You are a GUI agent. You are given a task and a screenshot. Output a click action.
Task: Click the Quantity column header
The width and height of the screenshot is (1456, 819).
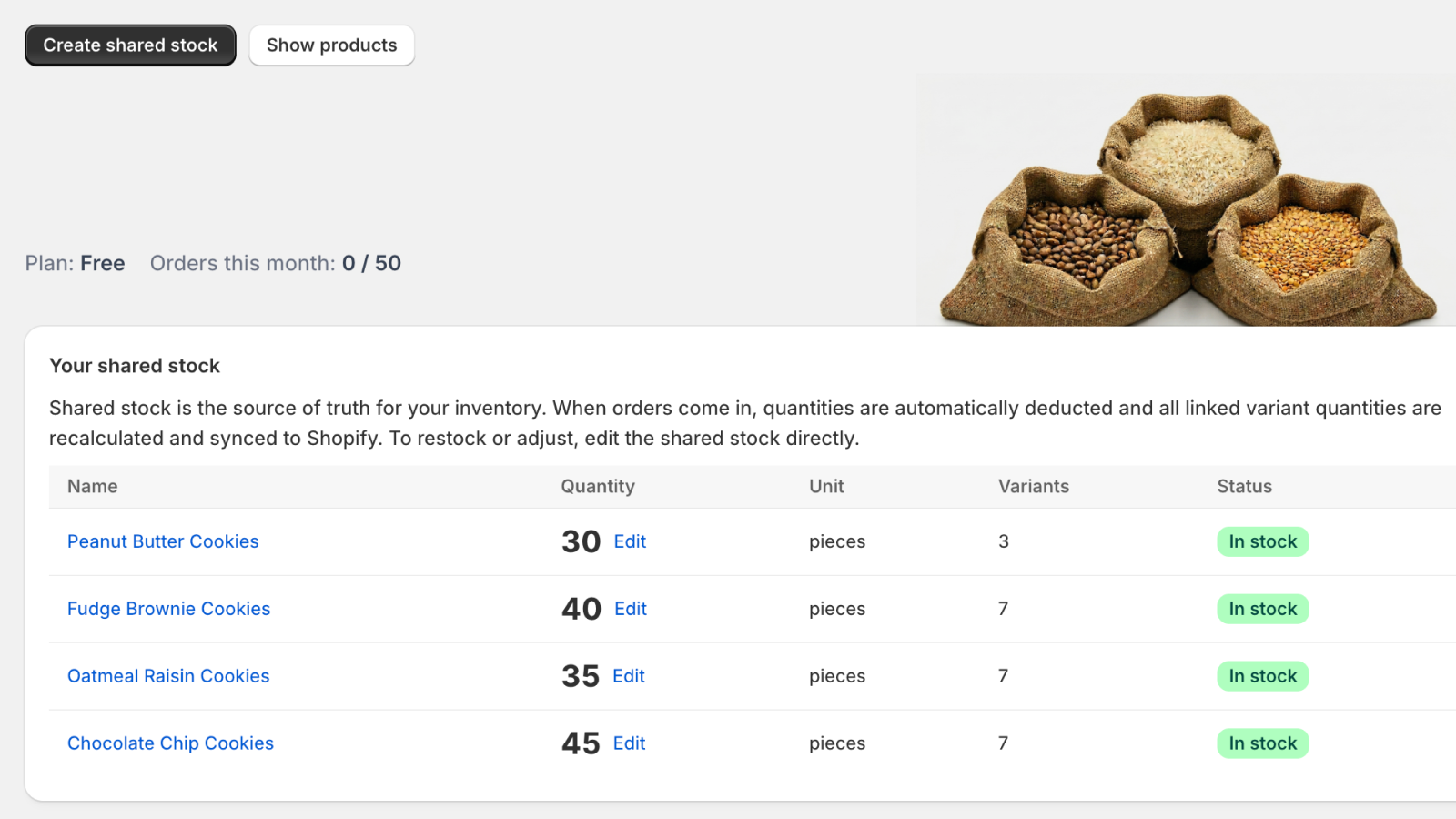598,487
